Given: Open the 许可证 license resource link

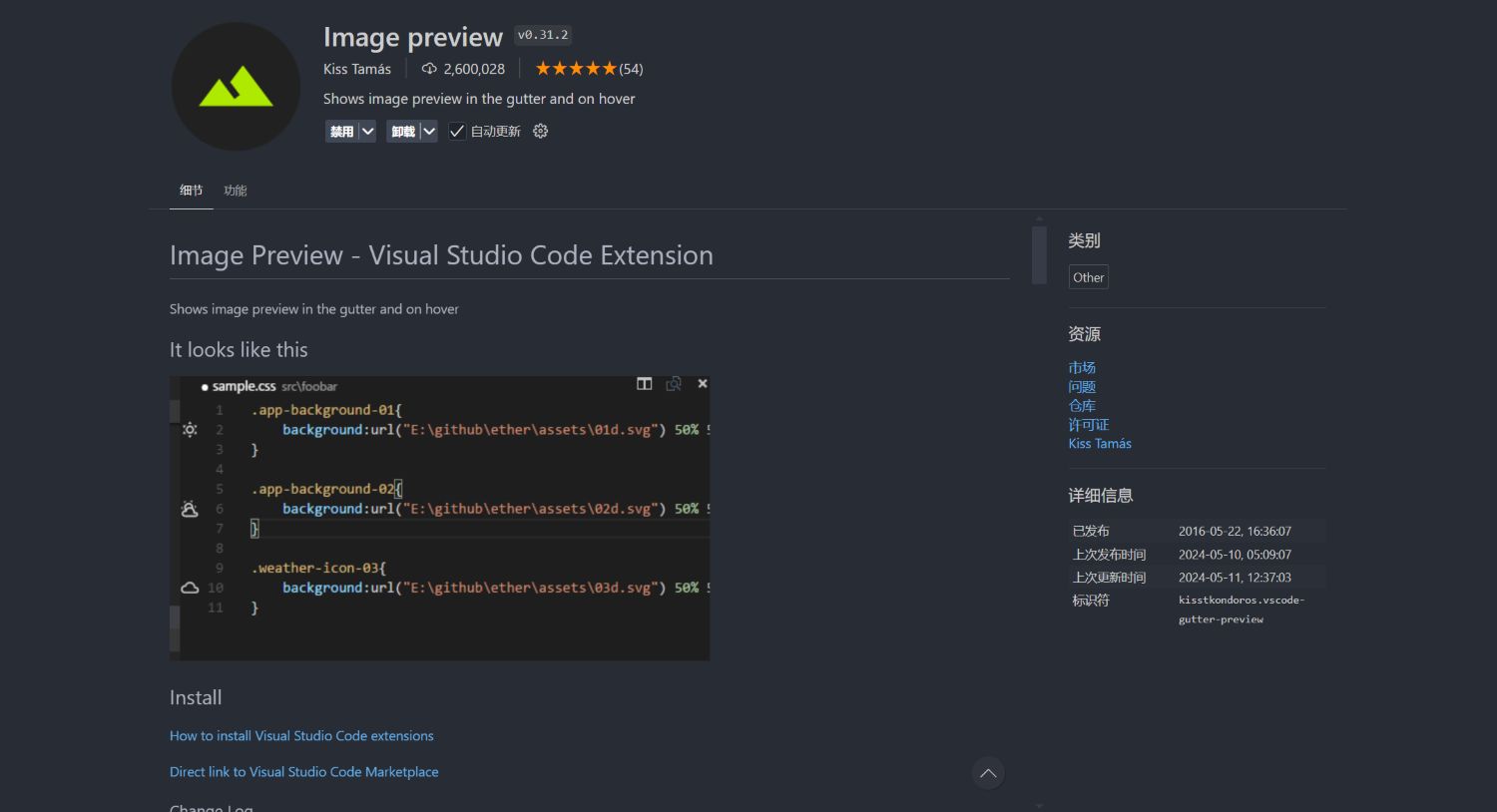Looking at the screenshot, I should coord(1089,425).
